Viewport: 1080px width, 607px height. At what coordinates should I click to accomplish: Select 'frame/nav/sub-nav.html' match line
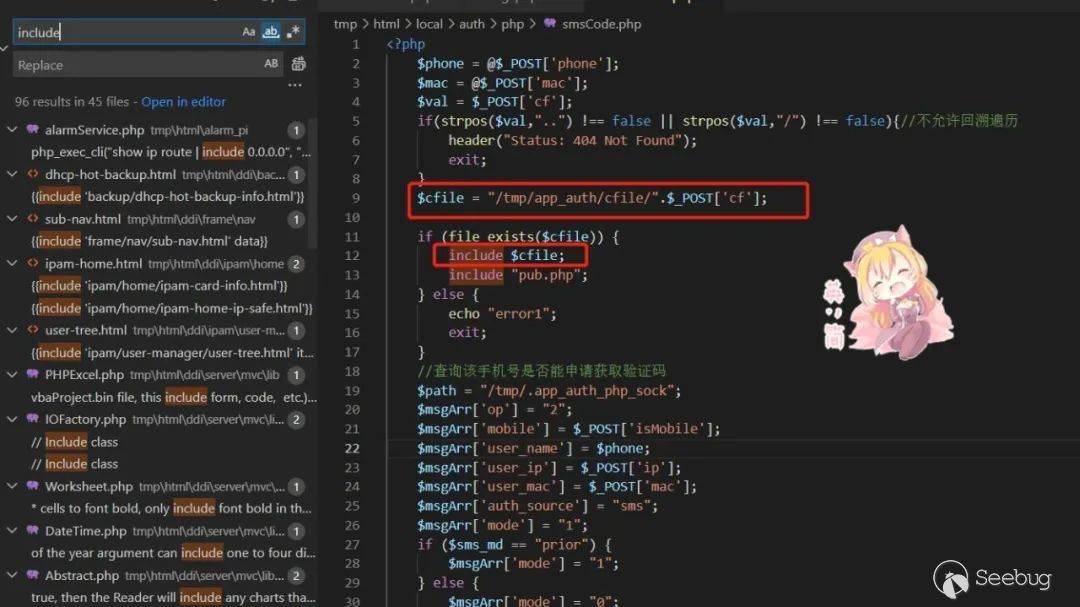point(149,241)
